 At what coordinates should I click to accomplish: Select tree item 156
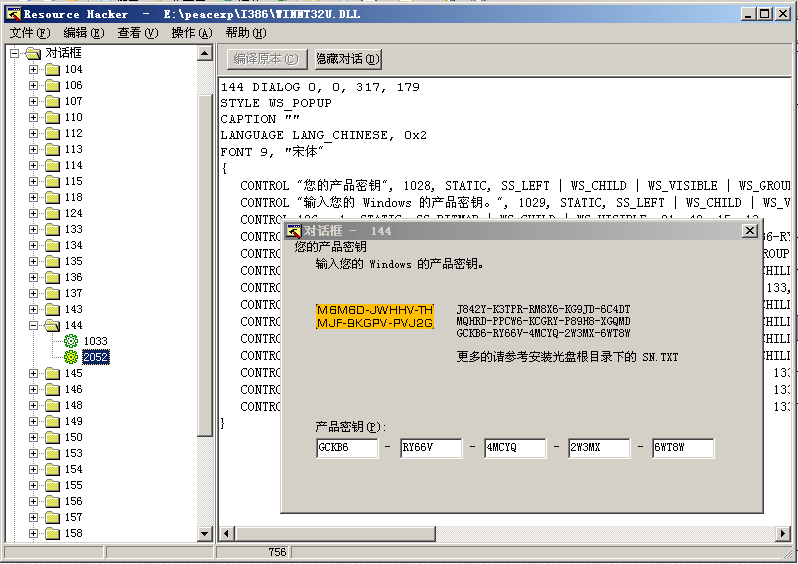[73, 501]
